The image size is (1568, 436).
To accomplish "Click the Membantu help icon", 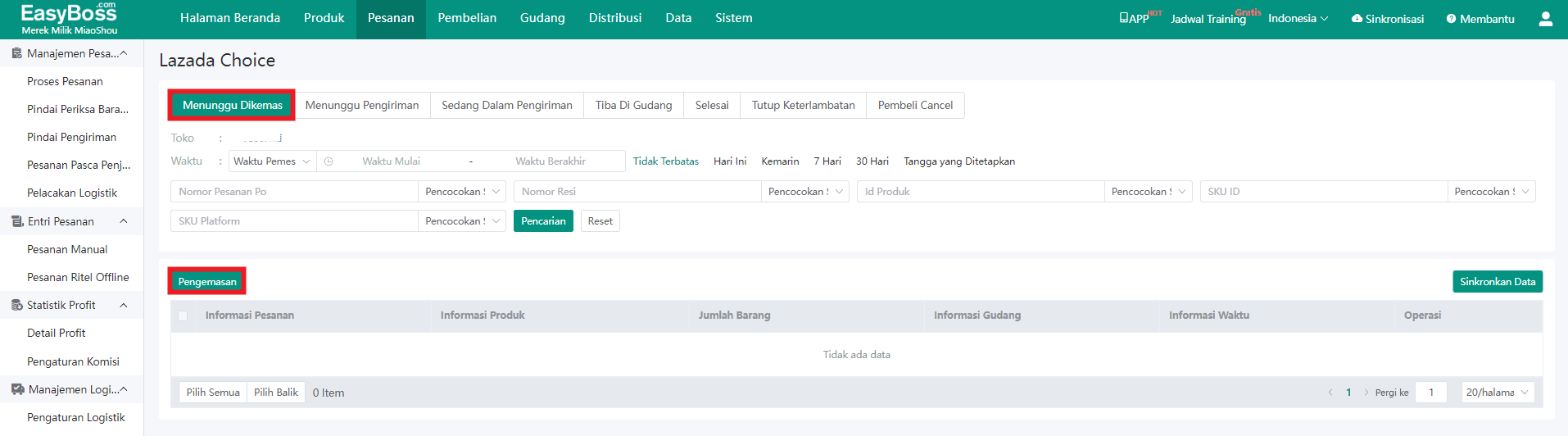I will [x=1451, y=18].
